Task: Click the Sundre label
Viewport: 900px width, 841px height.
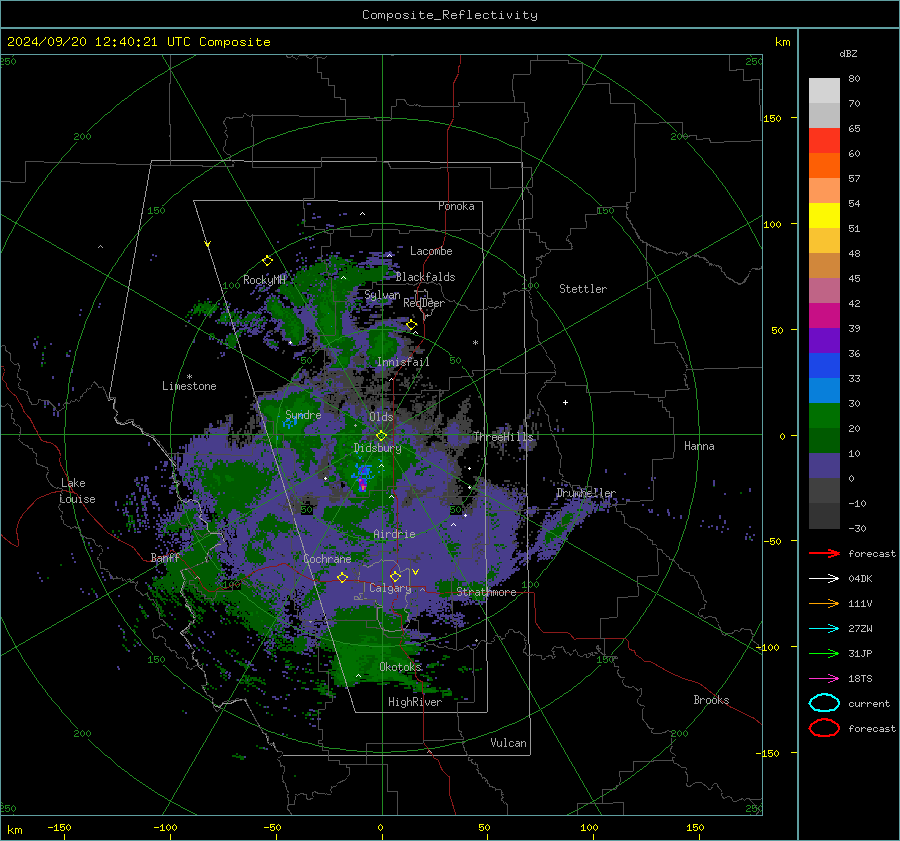Action: tap(303, 414)
